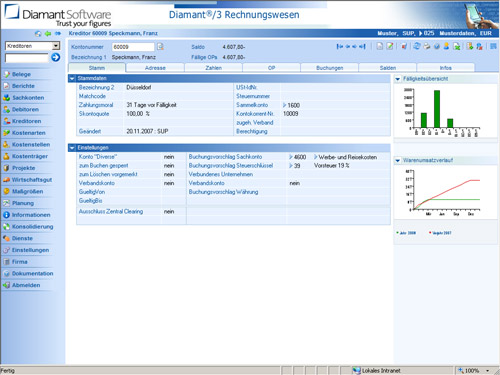Export the data to Excel
Image resolution: width=500 pixels, height=375 pixels.
(457, 46)
